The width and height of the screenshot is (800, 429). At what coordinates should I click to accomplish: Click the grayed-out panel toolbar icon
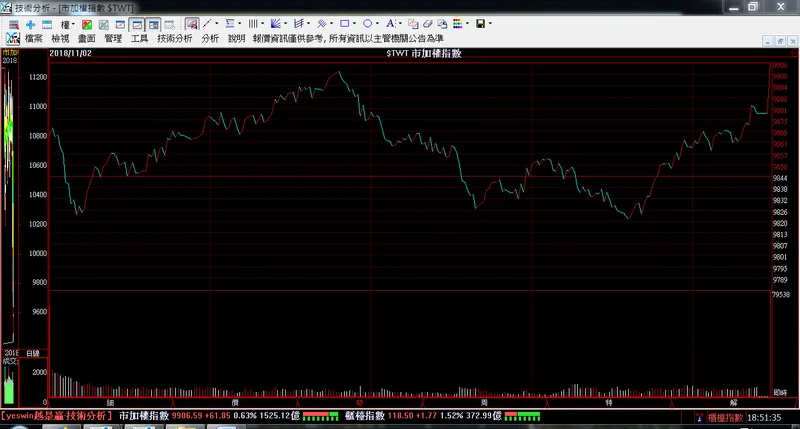[x=169, y=24]
